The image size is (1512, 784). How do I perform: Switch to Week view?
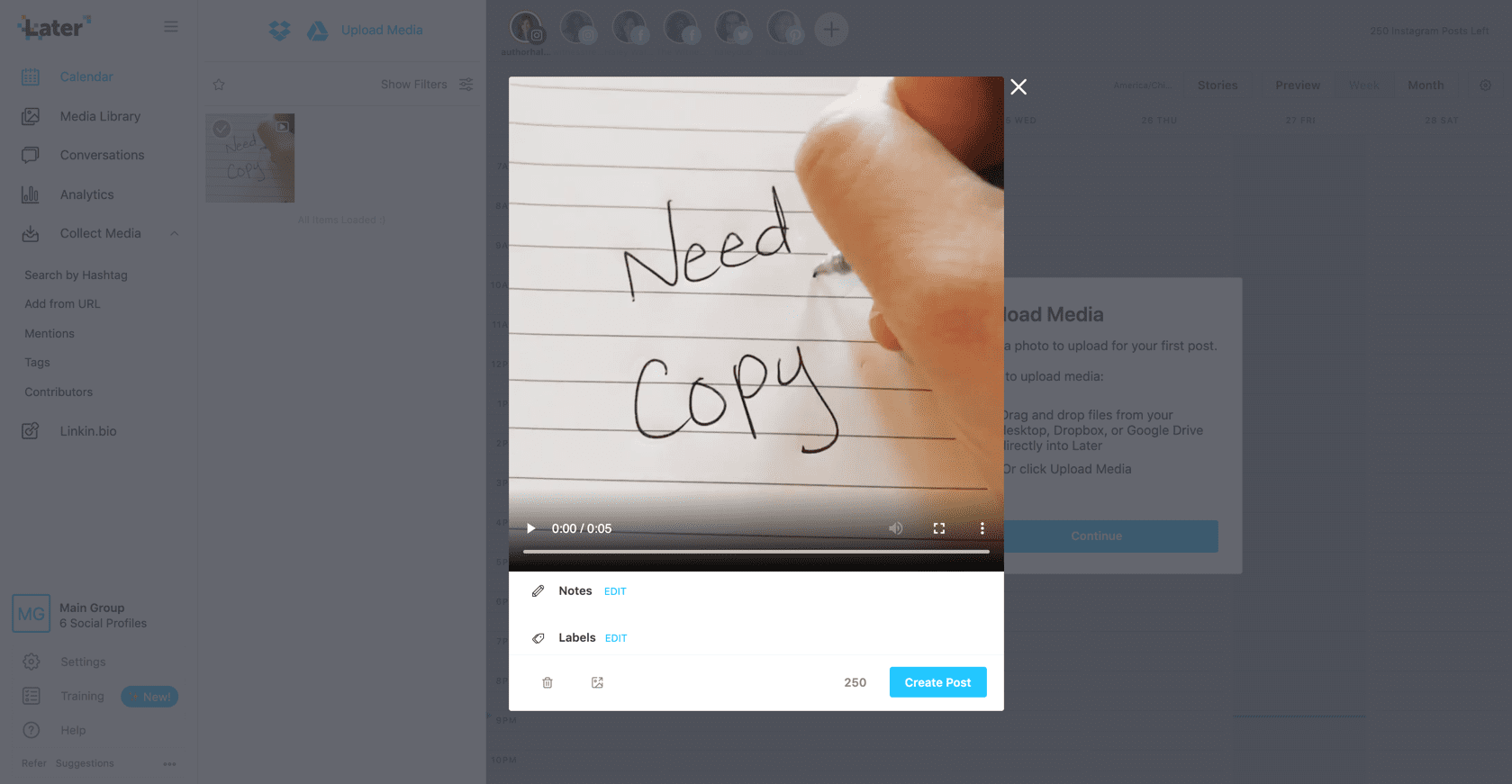pyautogui.click(x=1363, y=86)
